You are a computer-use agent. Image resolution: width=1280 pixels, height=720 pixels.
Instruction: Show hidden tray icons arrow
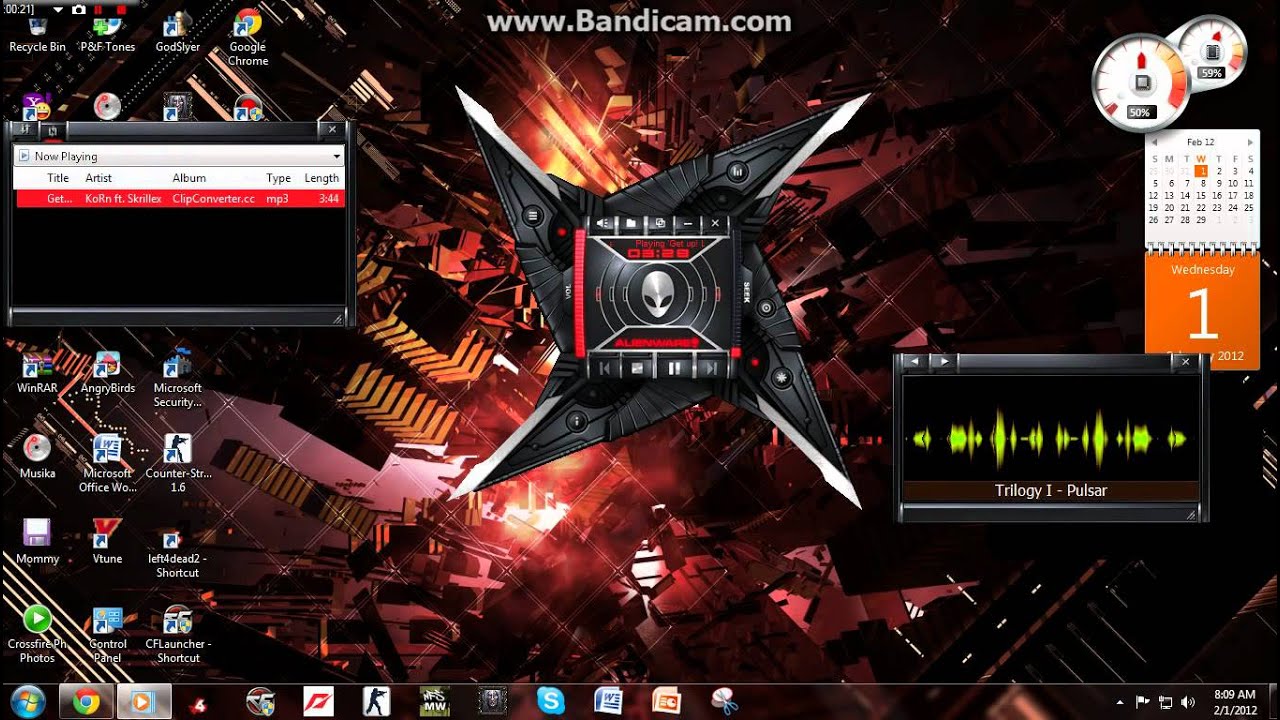1120,702
